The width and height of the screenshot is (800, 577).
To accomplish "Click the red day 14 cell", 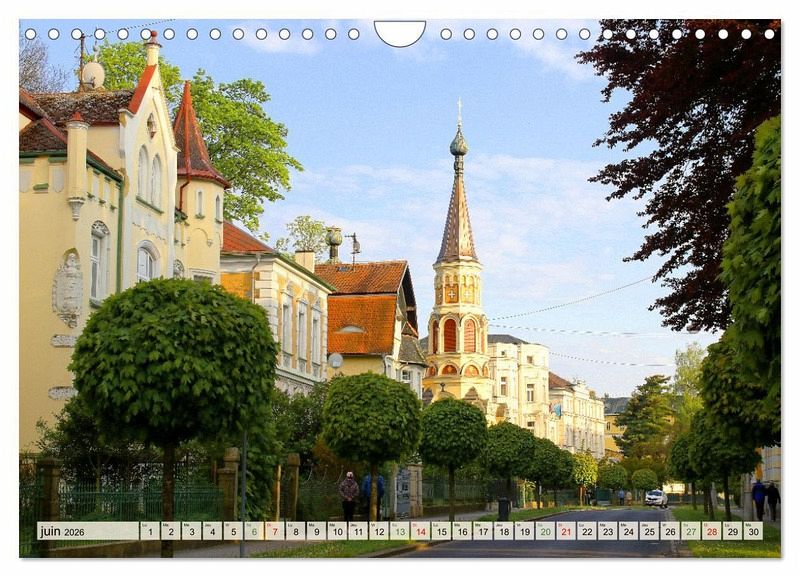I will pyautogui.click(x=421, y=531).
